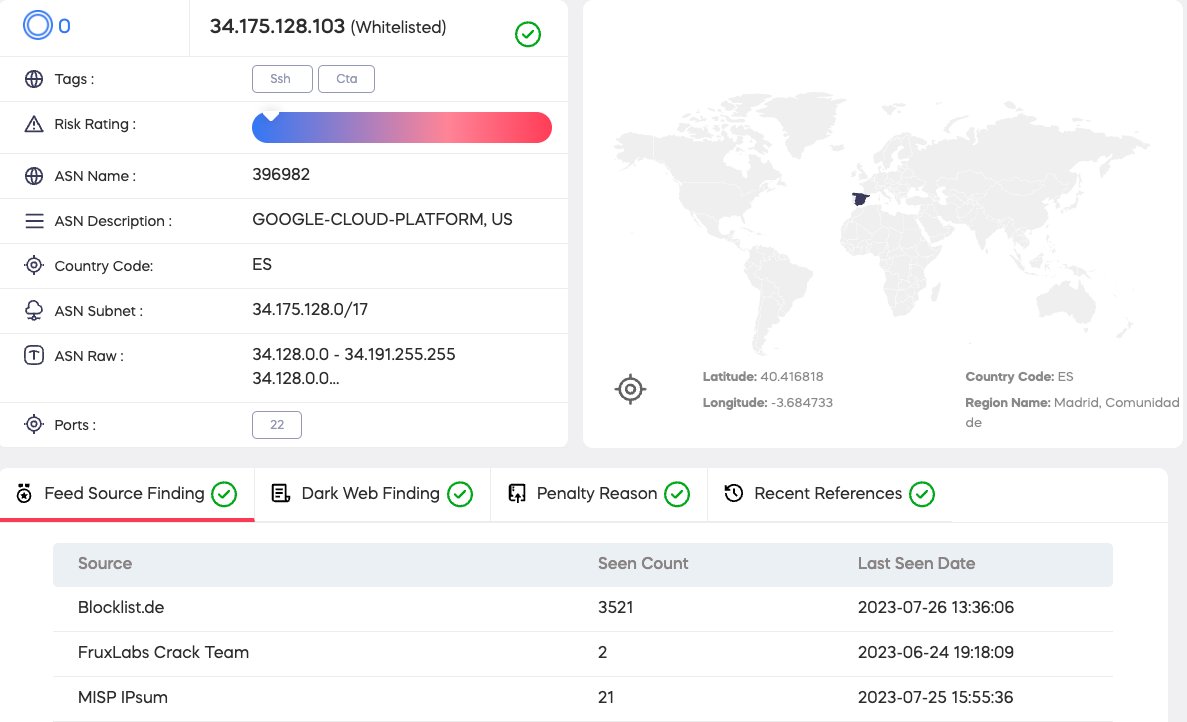Click the document icon on Dark Web Finding tab
The width and height of the screenshot is (1187, 722).
pos(281,493)
